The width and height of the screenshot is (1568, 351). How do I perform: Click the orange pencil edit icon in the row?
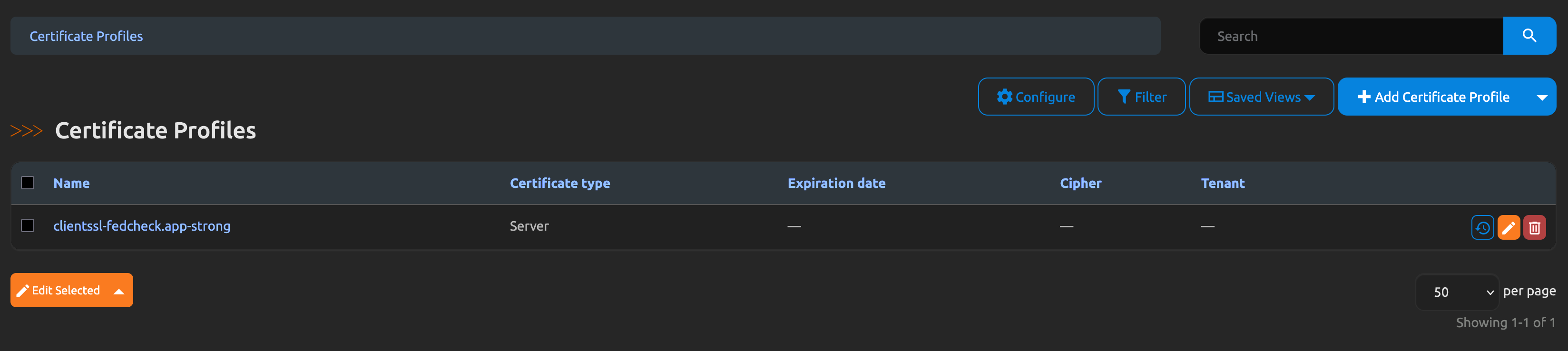pos(1509,227)
